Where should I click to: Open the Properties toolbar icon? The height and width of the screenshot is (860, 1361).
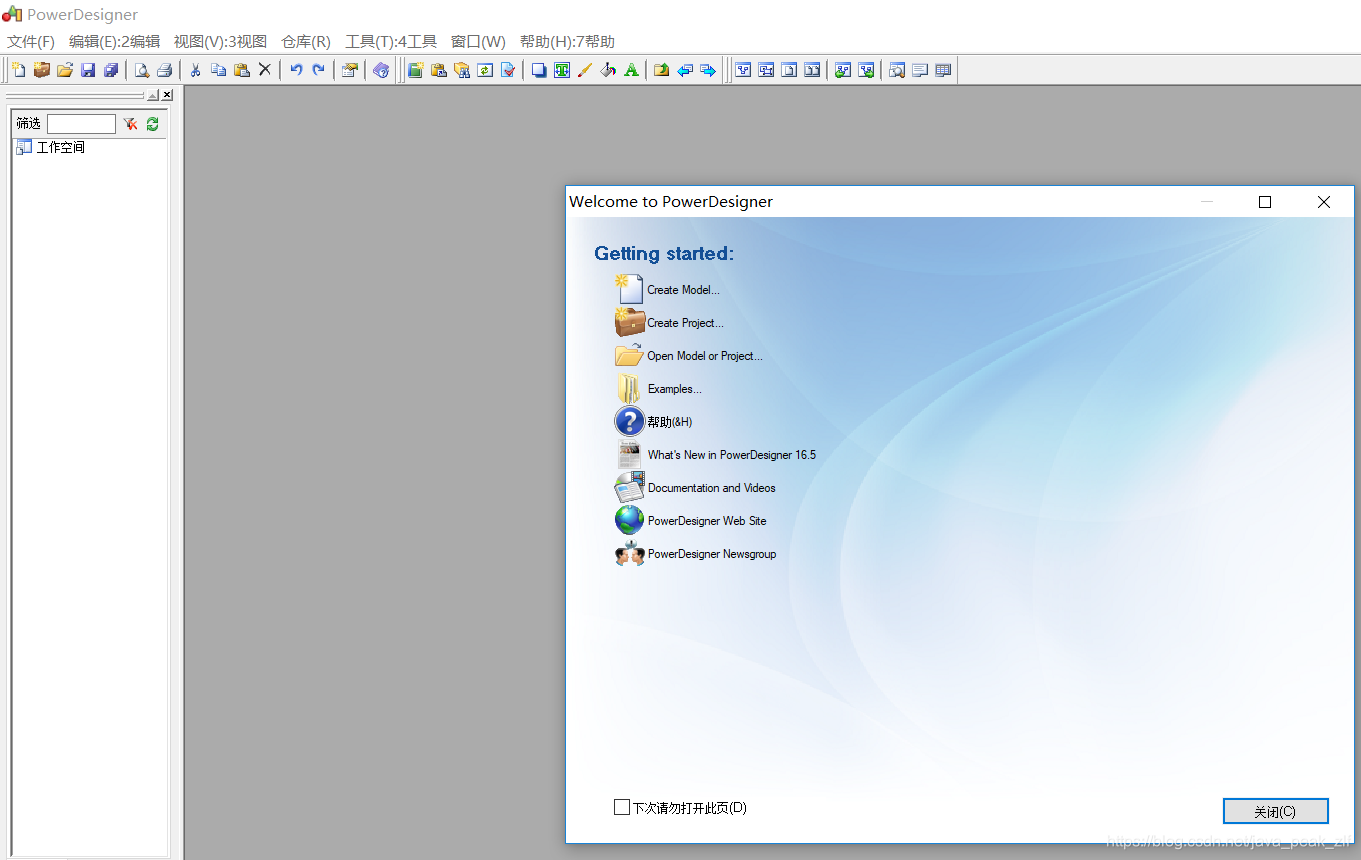tap(350, 70)
